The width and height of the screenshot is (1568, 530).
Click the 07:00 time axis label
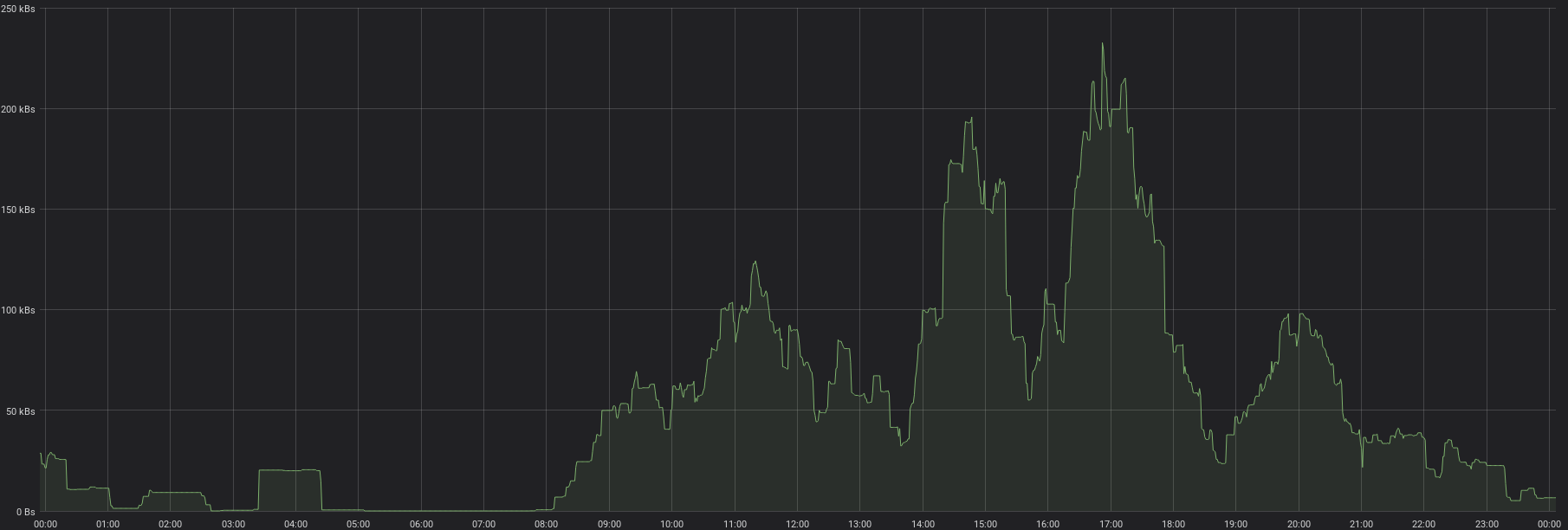(483, 524)
